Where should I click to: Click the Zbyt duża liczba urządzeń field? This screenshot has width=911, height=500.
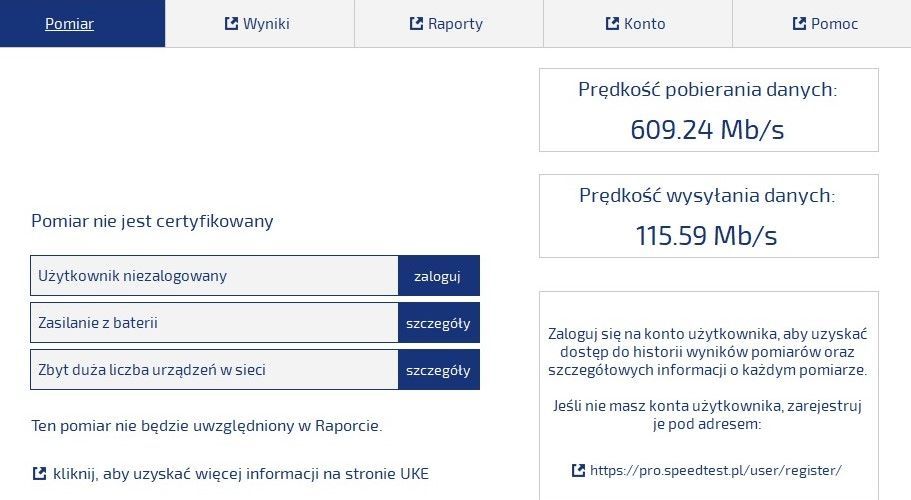click(214, 370)
